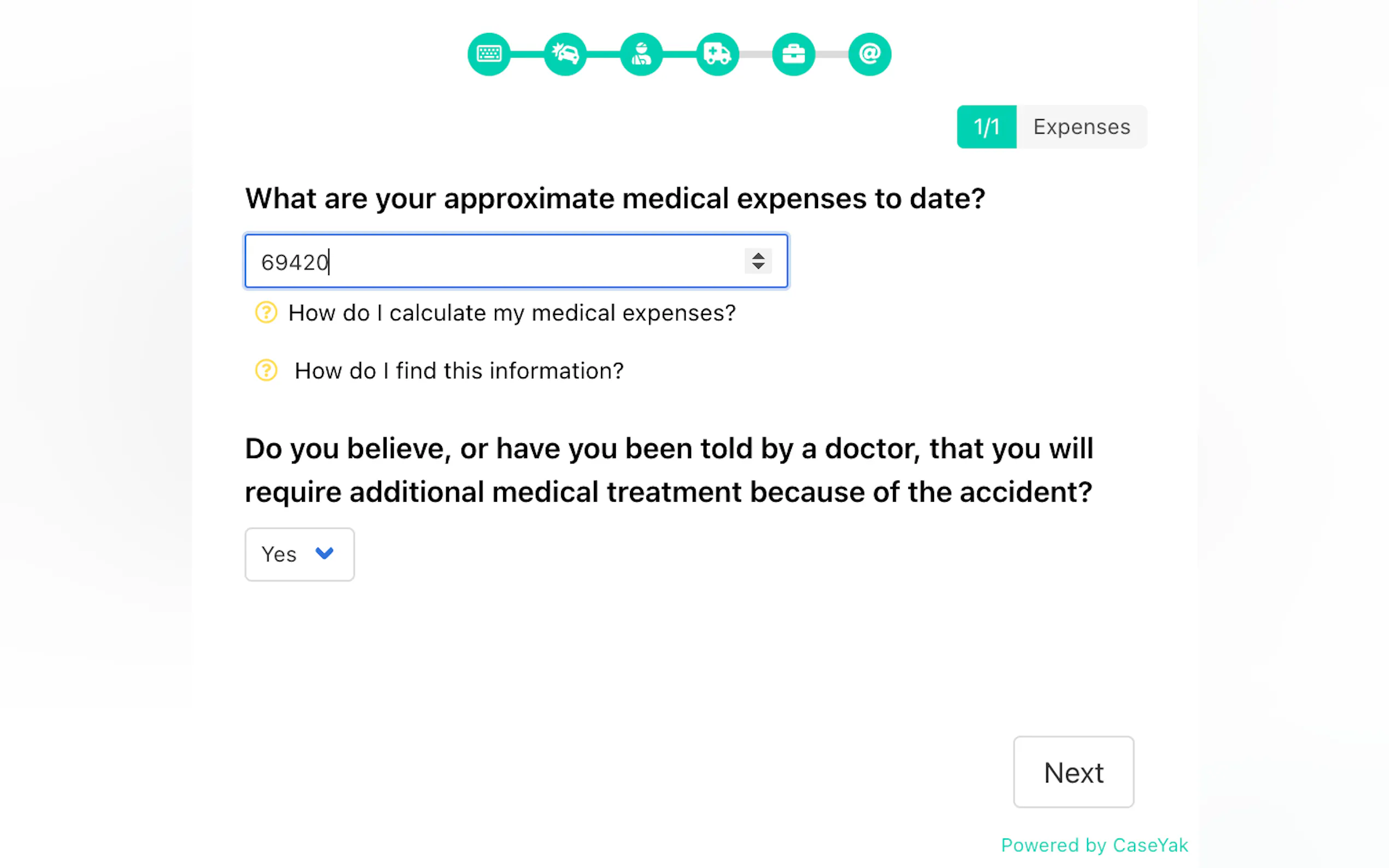Image resolution: width=1389 pixels, height=868 pixels.
Task: Expand "How do I calculate my medical expenses?"
Action: click(511, 313)
